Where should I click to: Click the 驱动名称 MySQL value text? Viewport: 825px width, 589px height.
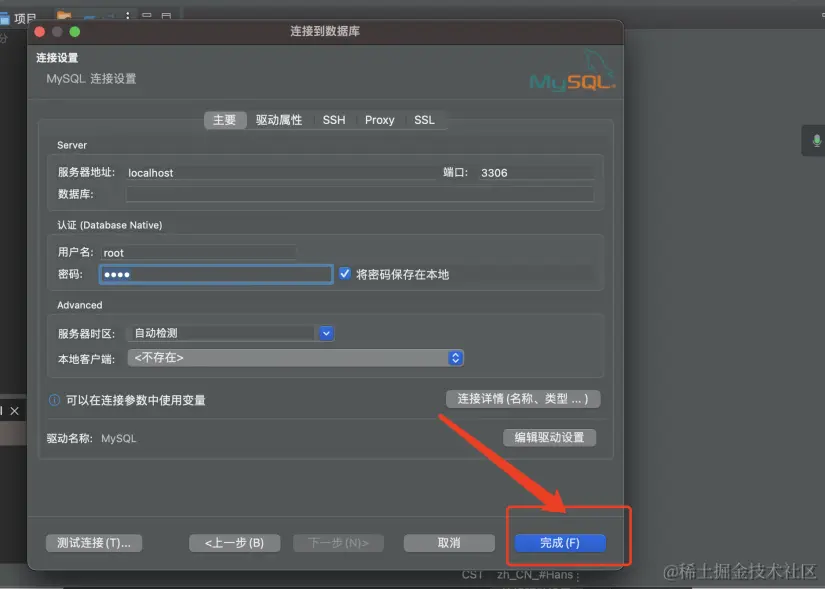coord(118,438)
